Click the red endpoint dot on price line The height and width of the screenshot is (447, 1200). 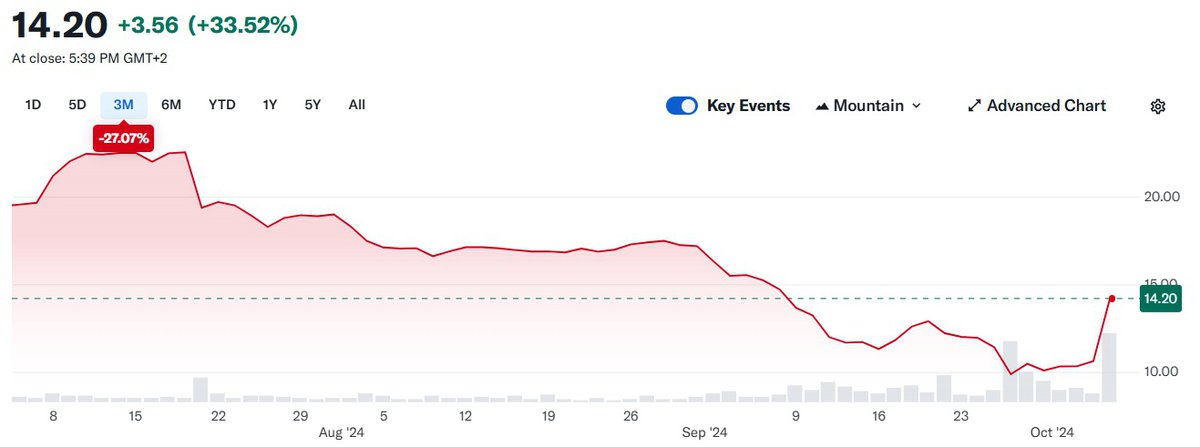pyautogui.click(x=1112, y=298)
